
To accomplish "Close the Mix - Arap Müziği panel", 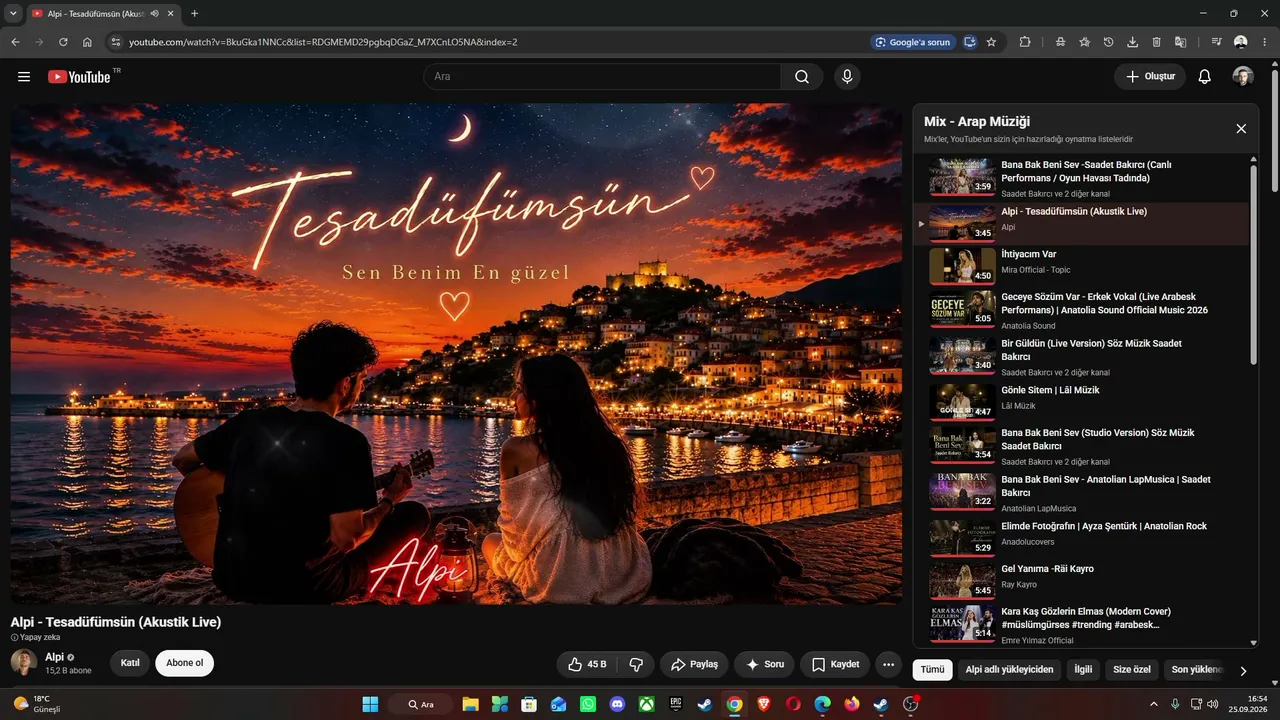I will coord(1241,129).
